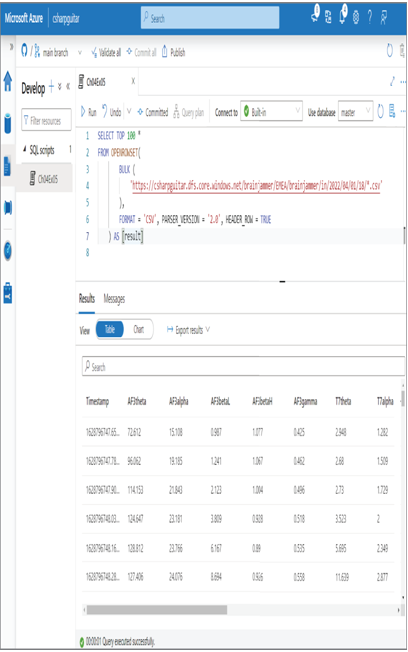Open more options ellipsis in query toolbar
The width and height of the screenshot is (408, 652).
(403, 111)
